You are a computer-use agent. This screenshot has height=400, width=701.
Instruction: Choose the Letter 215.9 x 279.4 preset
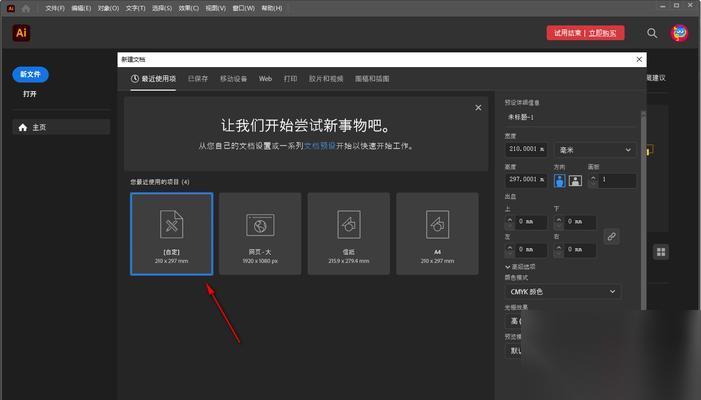point(348,233)
